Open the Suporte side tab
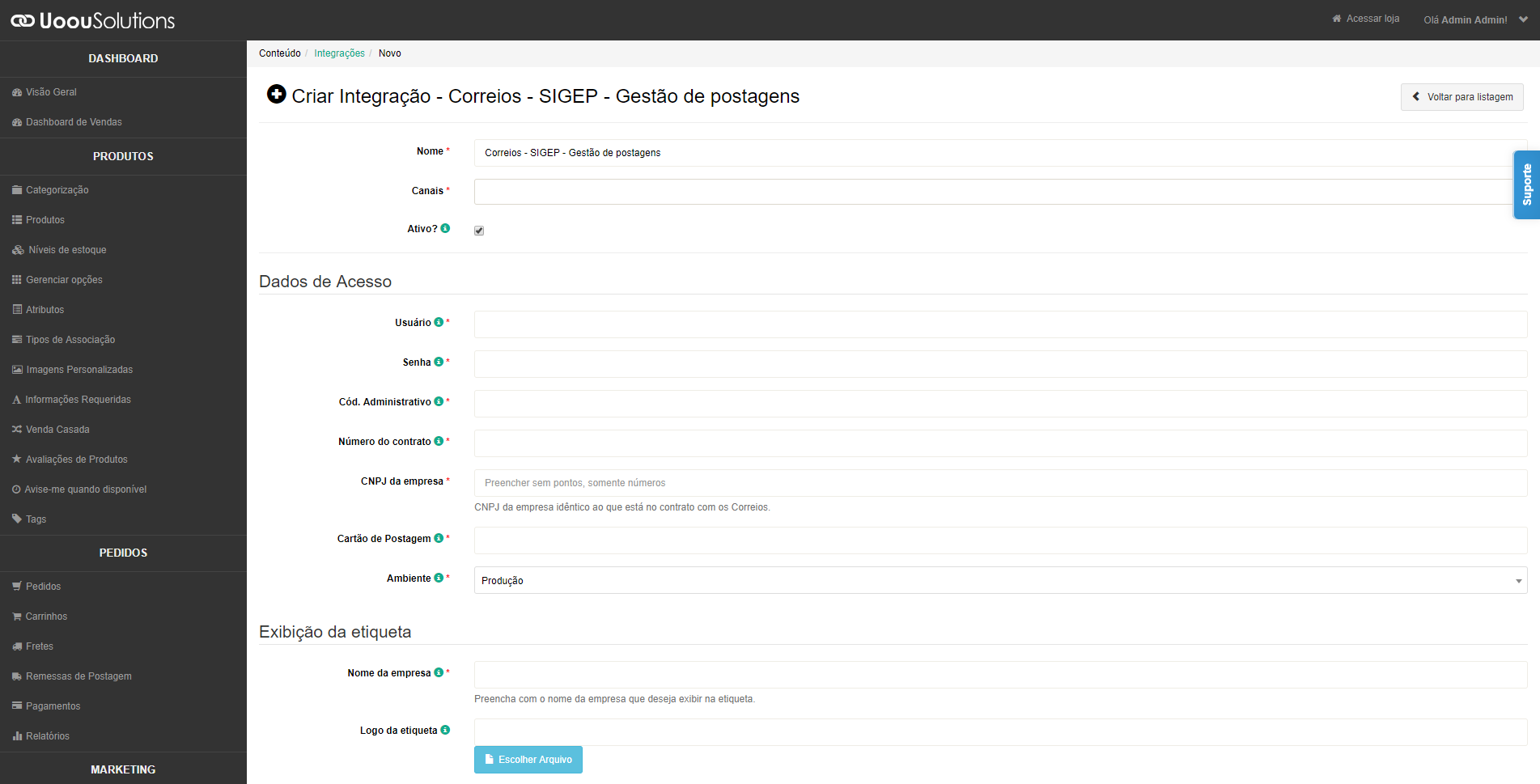Image resolution: width=1540 pixels, height=784 pixels. [x=1527, y=184]
